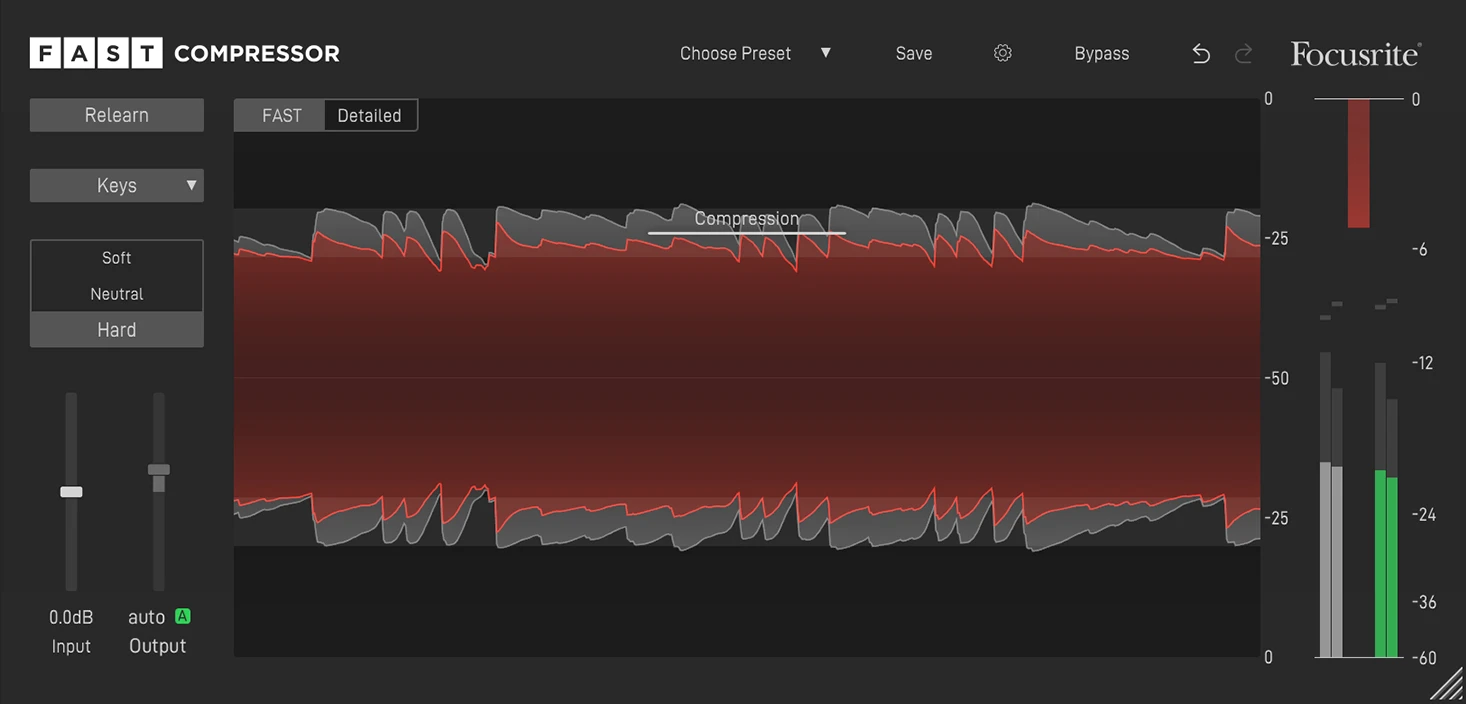Screen dimensions: 1466x704
Task: Click the Focusrite logo
Action: pyautogui.click(x=1356, y=54)
